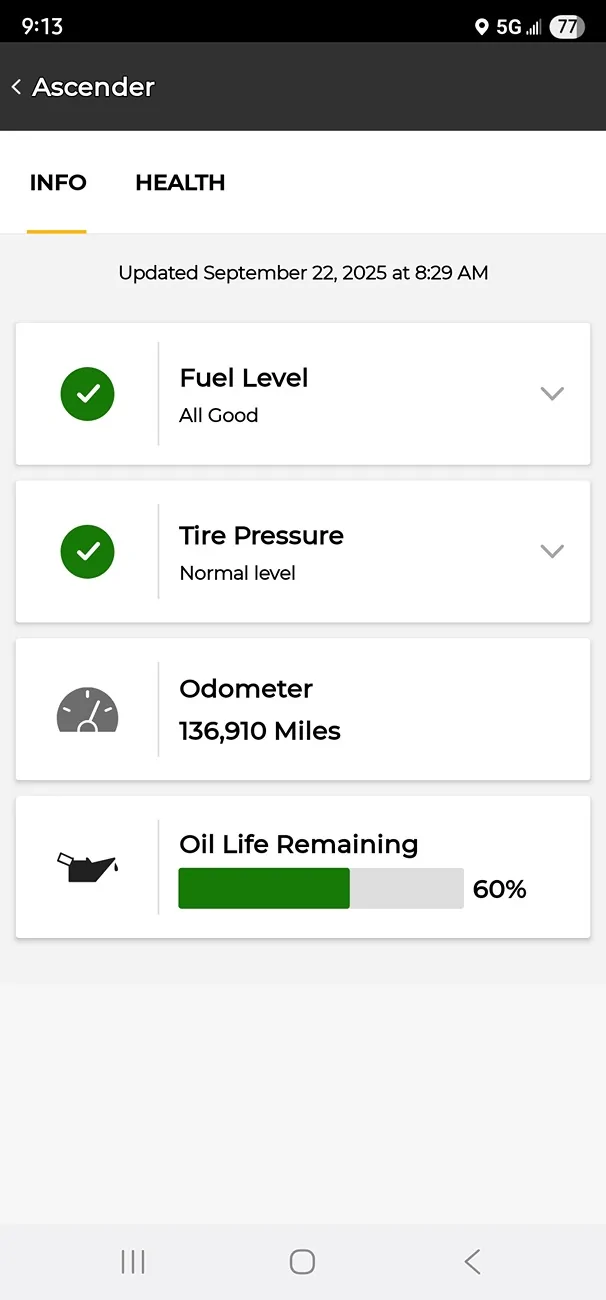Tap the battery indicator showing 77
606x1300 pixels.
click(567, 27)
